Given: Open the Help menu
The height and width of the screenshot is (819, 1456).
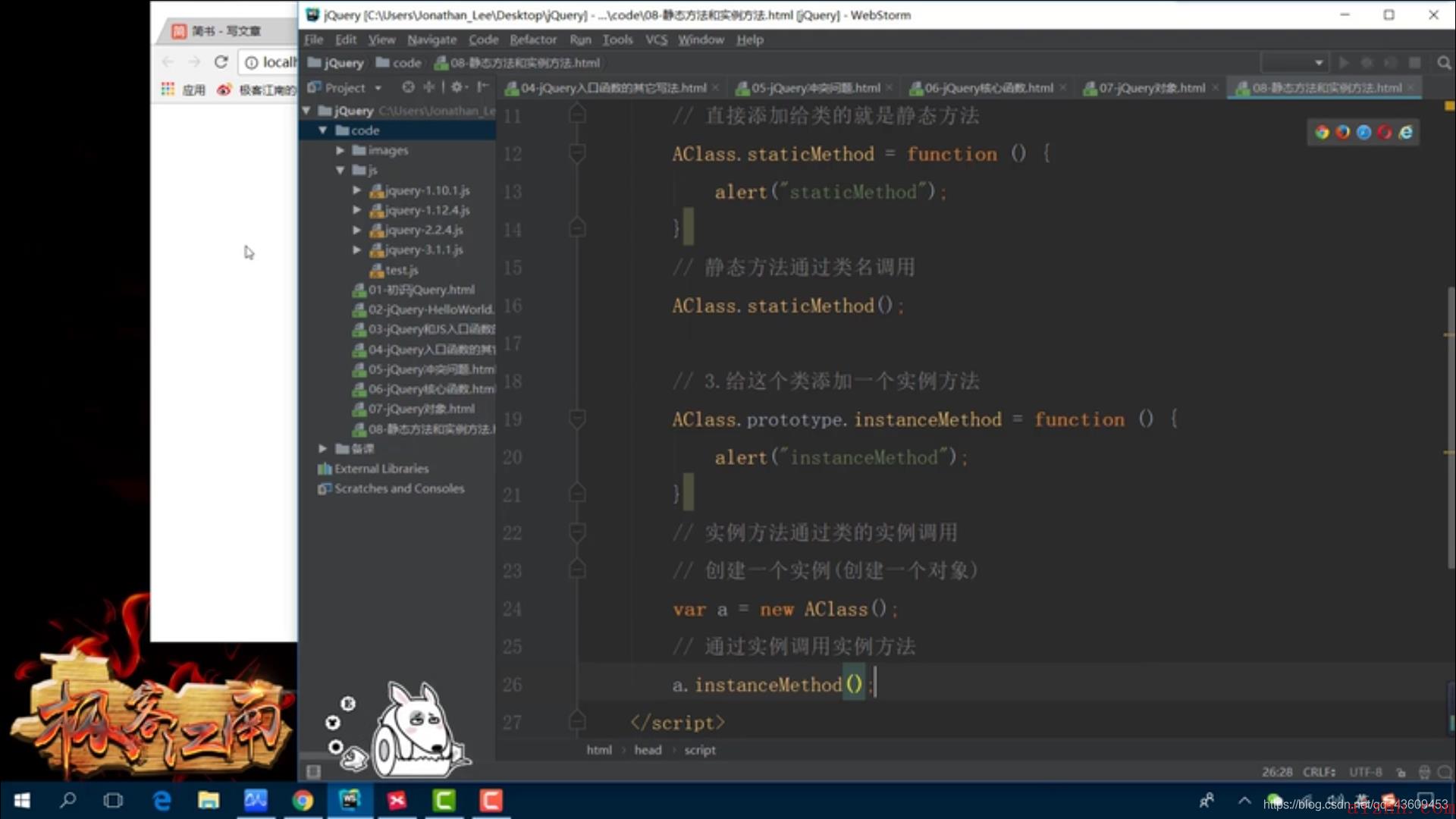Looking at the screenshot, I should (750, 39).
